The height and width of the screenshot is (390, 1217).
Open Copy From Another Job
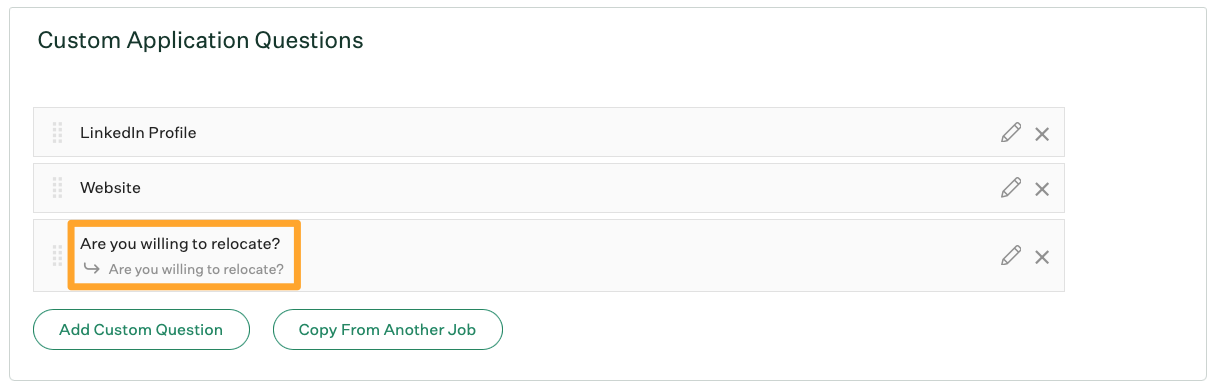pos(388,329)
